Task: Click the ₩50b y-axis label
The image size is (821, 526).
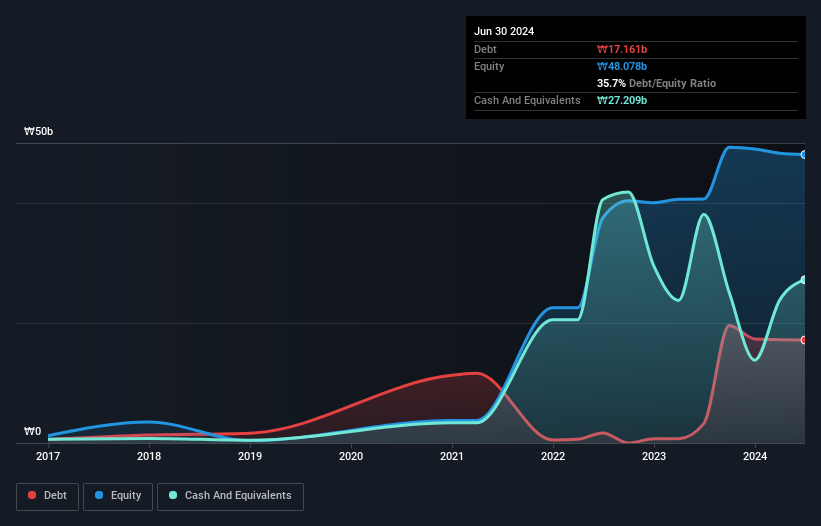Action: click(x=38, y=131)
